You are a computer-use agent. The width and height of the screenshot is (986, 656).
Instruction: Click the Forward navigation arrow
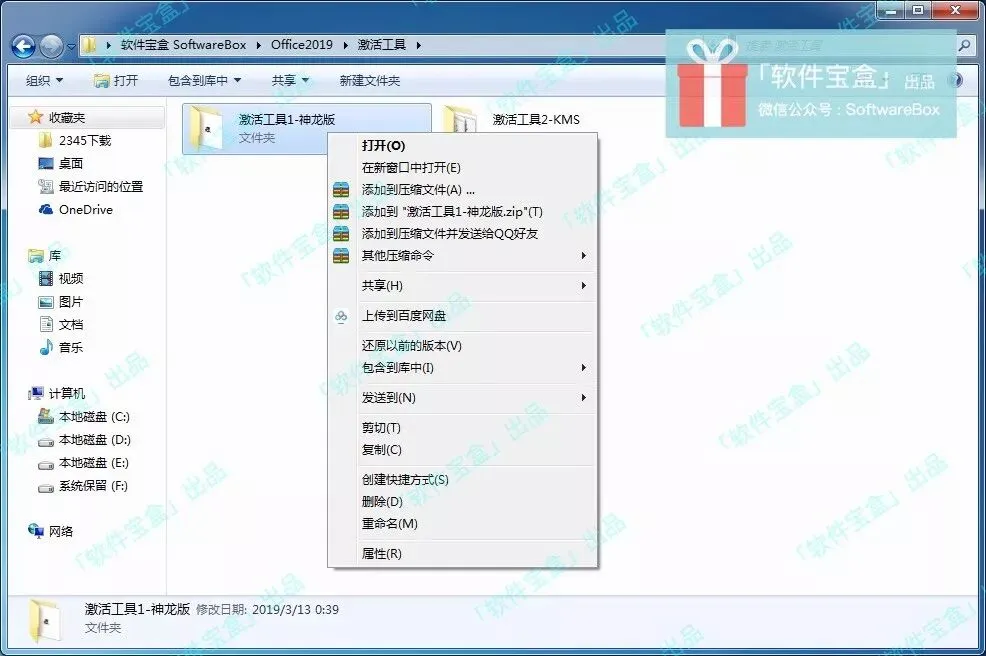pyautogui.click(x=51, y=46)
